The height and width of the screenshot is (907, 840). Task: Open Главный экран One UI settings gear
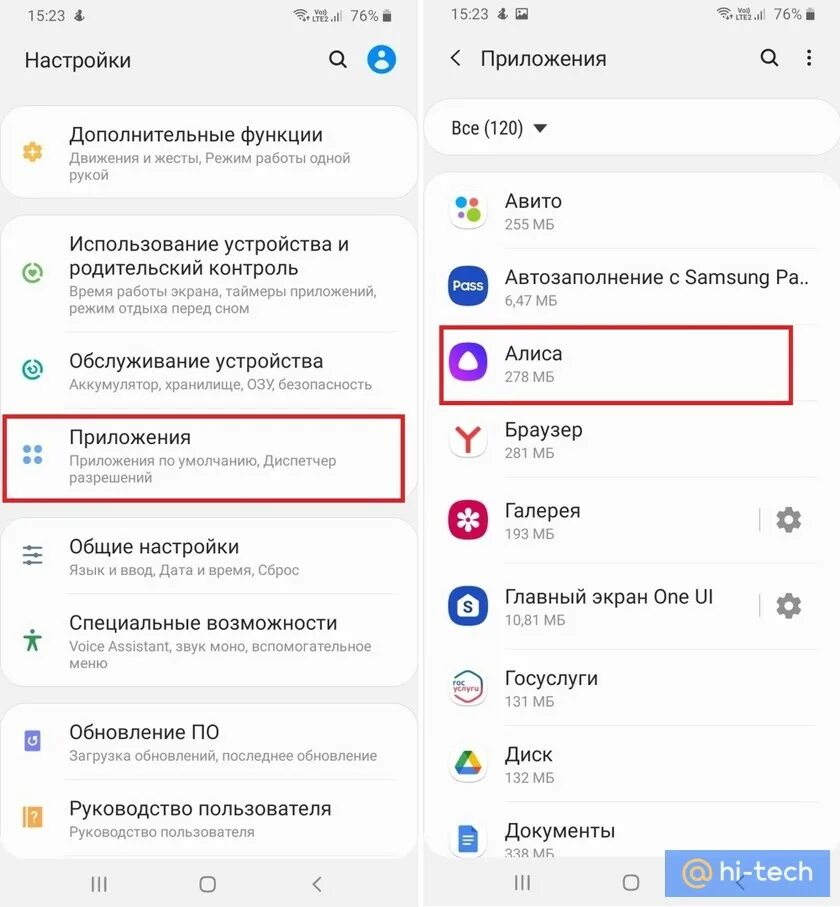point(789,606)
